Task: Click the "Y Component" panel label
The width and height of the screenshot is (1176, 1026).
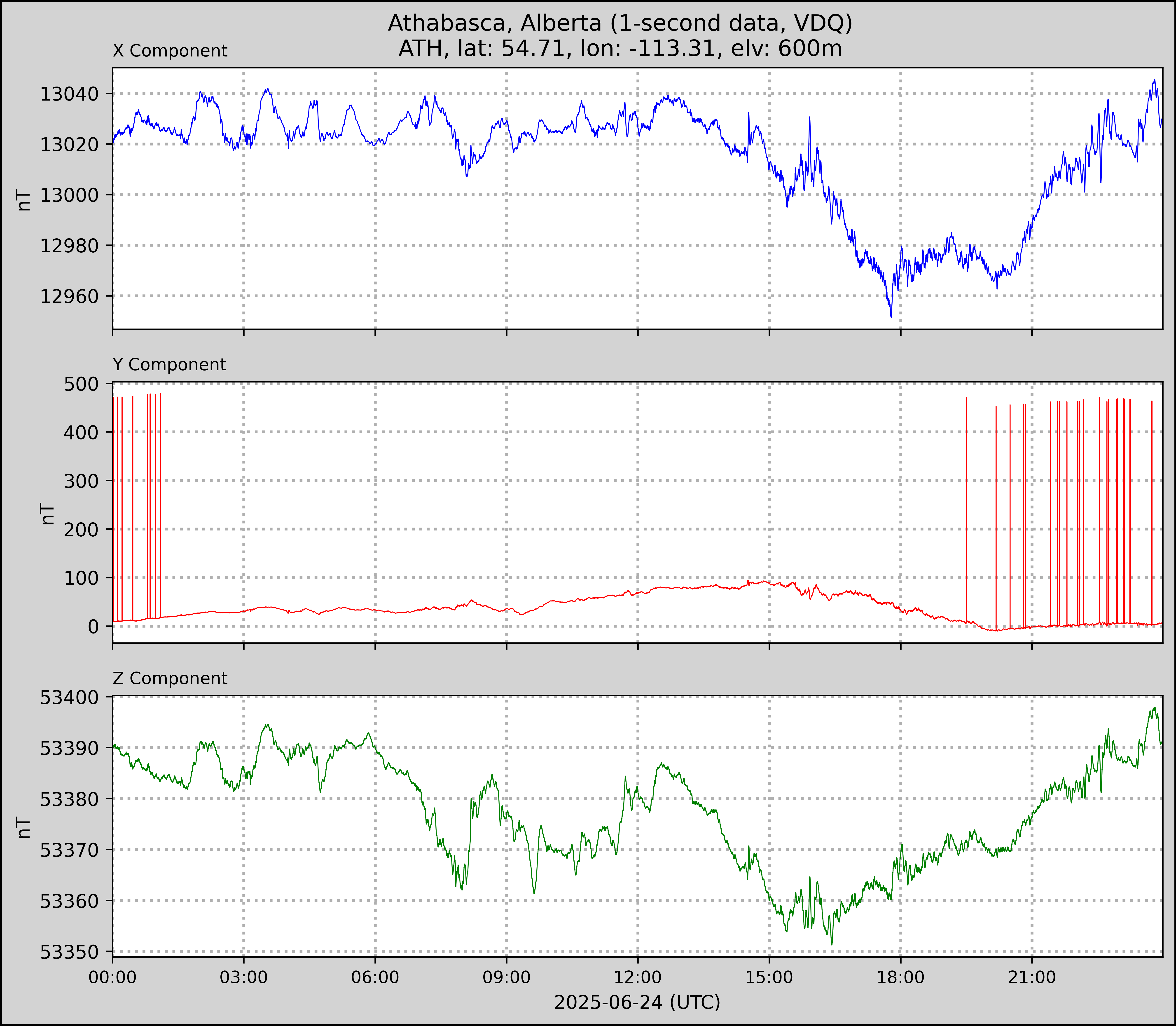Action: coord(169,365)
